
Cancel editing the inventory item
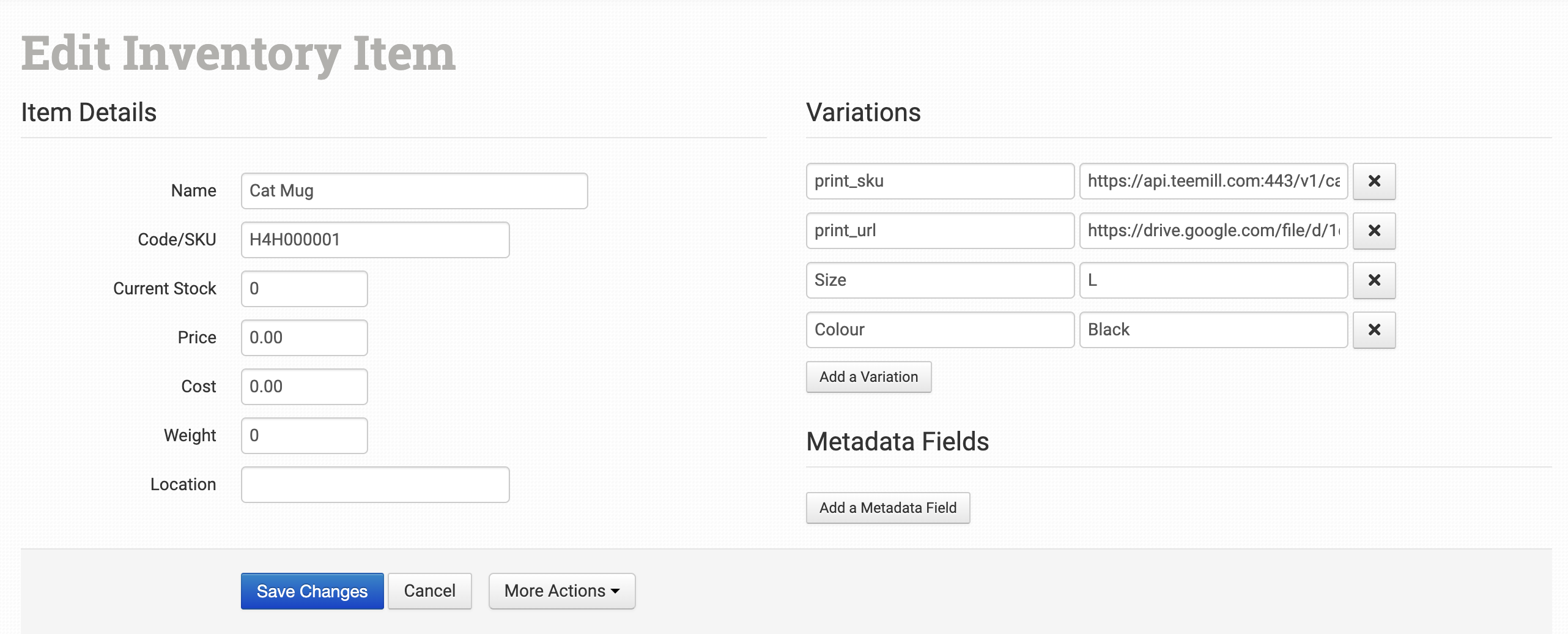click(429, 591)
